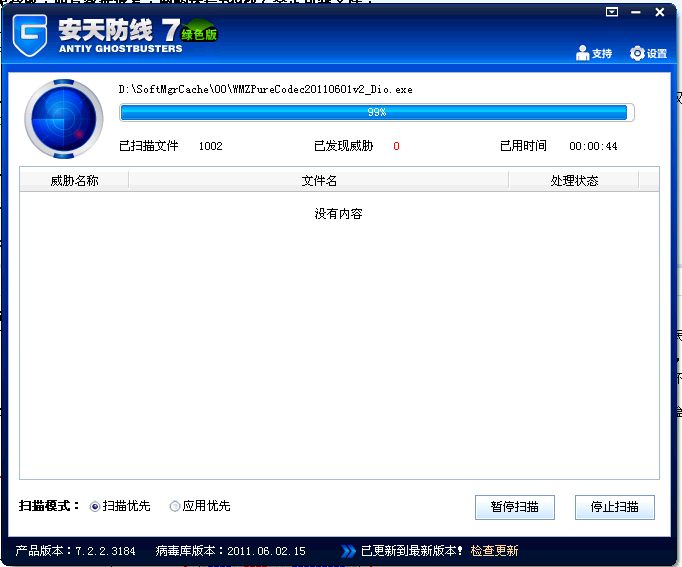Select the 扫描优先 scan priority radio button
Screen dimensions: 682x567
[x=94, y=507]
